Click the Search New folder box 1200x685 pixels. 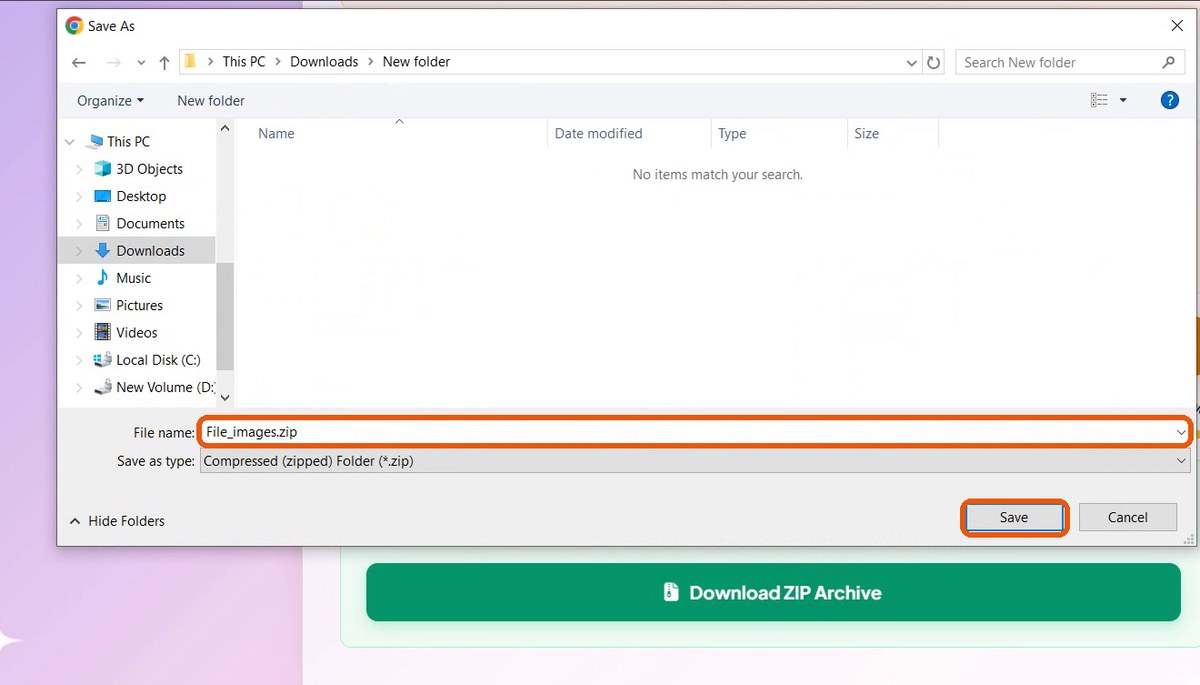[1069, 62]
